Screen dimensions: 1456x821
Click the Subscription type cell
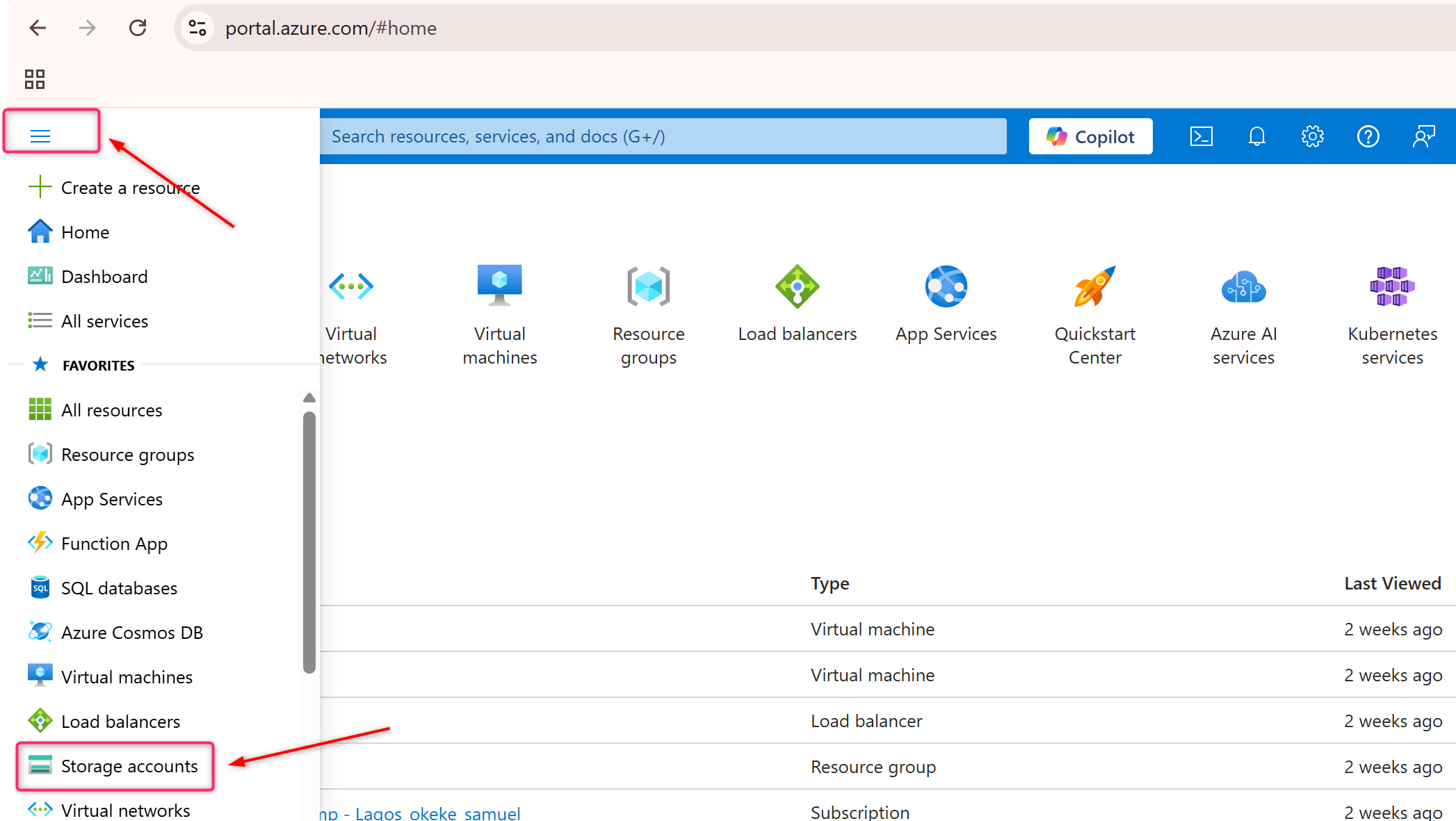[860, 812]
